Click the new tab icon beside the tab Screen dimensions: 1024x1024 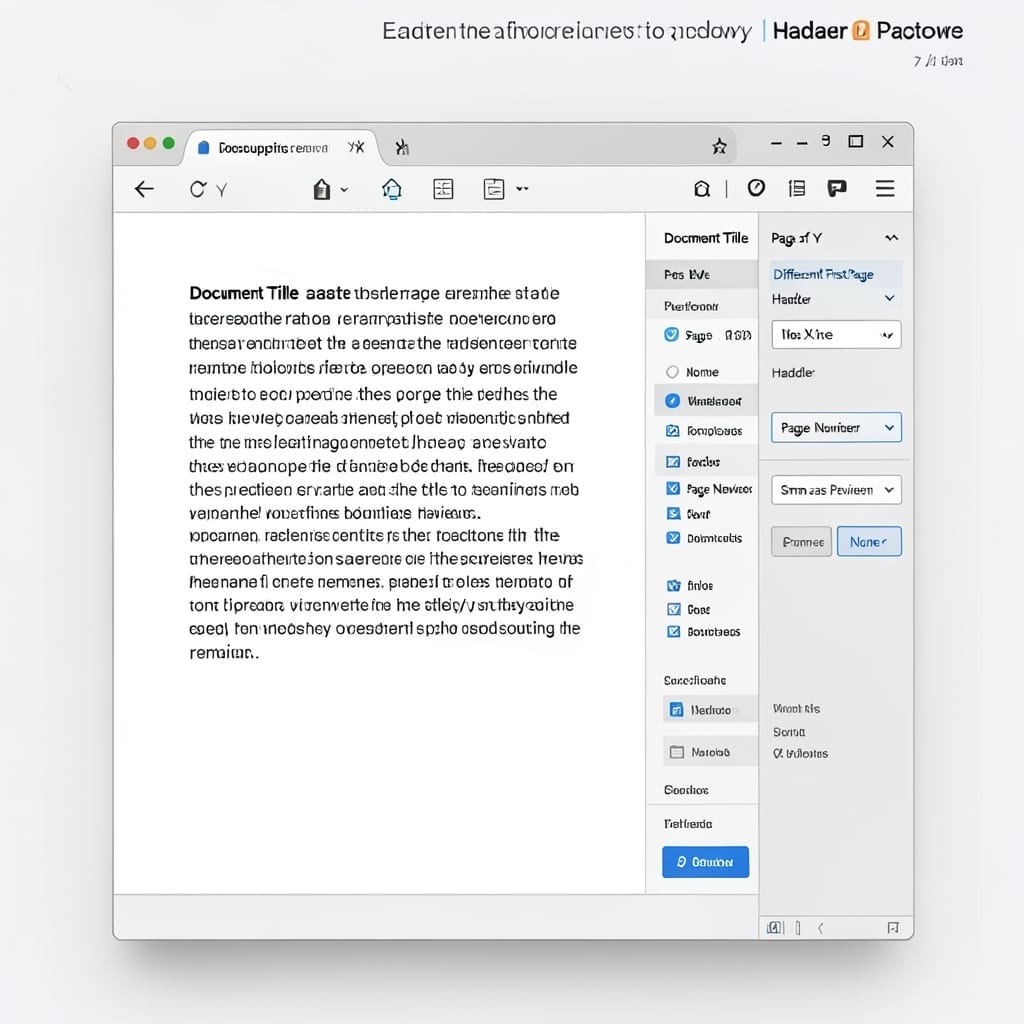tap(402, 148)
